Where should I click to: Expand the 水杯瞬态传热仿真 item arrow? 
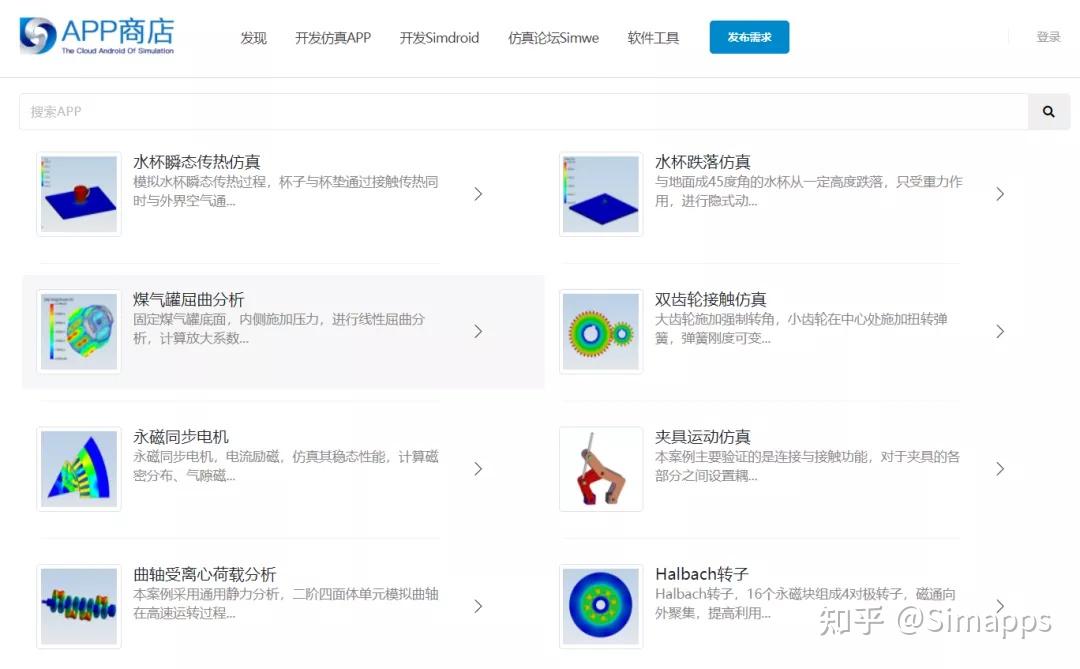(x=478, y=193)
